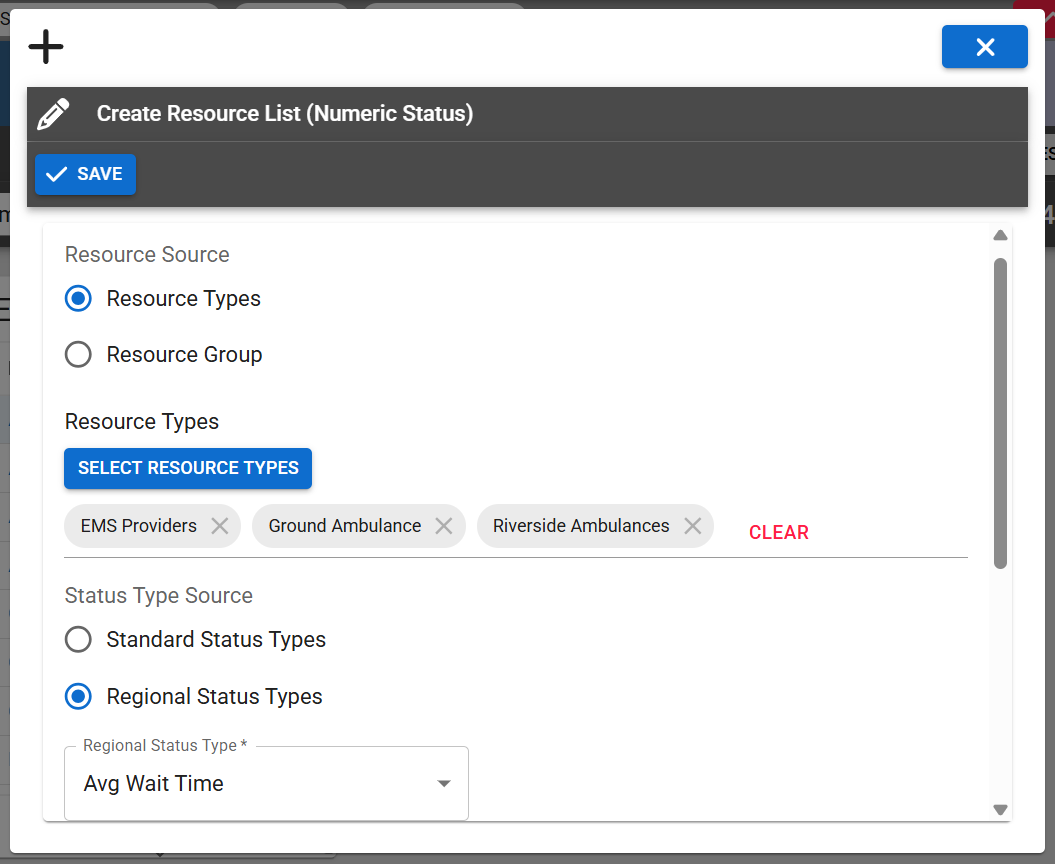Click the dropdown arrow next to Avg Wait Time
This screenshot has width=1055, height=864.
click(443, 784)
